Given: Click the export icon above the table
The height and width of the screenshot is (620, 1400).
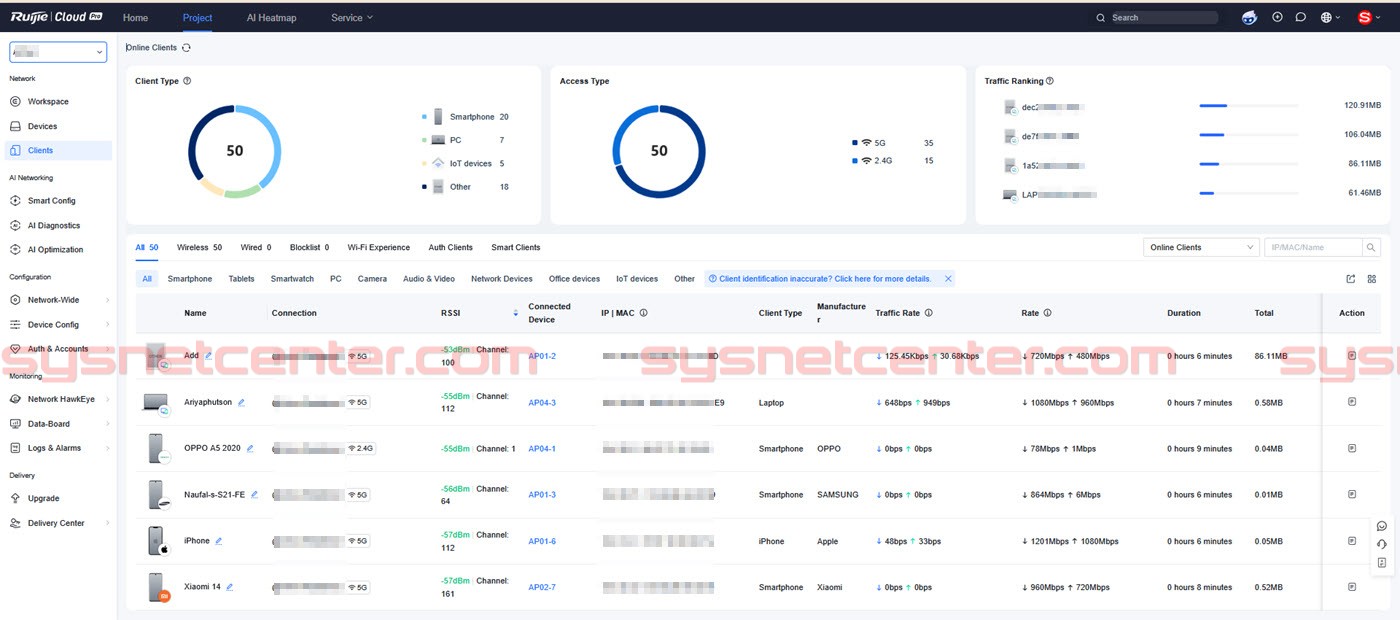Looking at the screenshot, I should coord(1351,279).
